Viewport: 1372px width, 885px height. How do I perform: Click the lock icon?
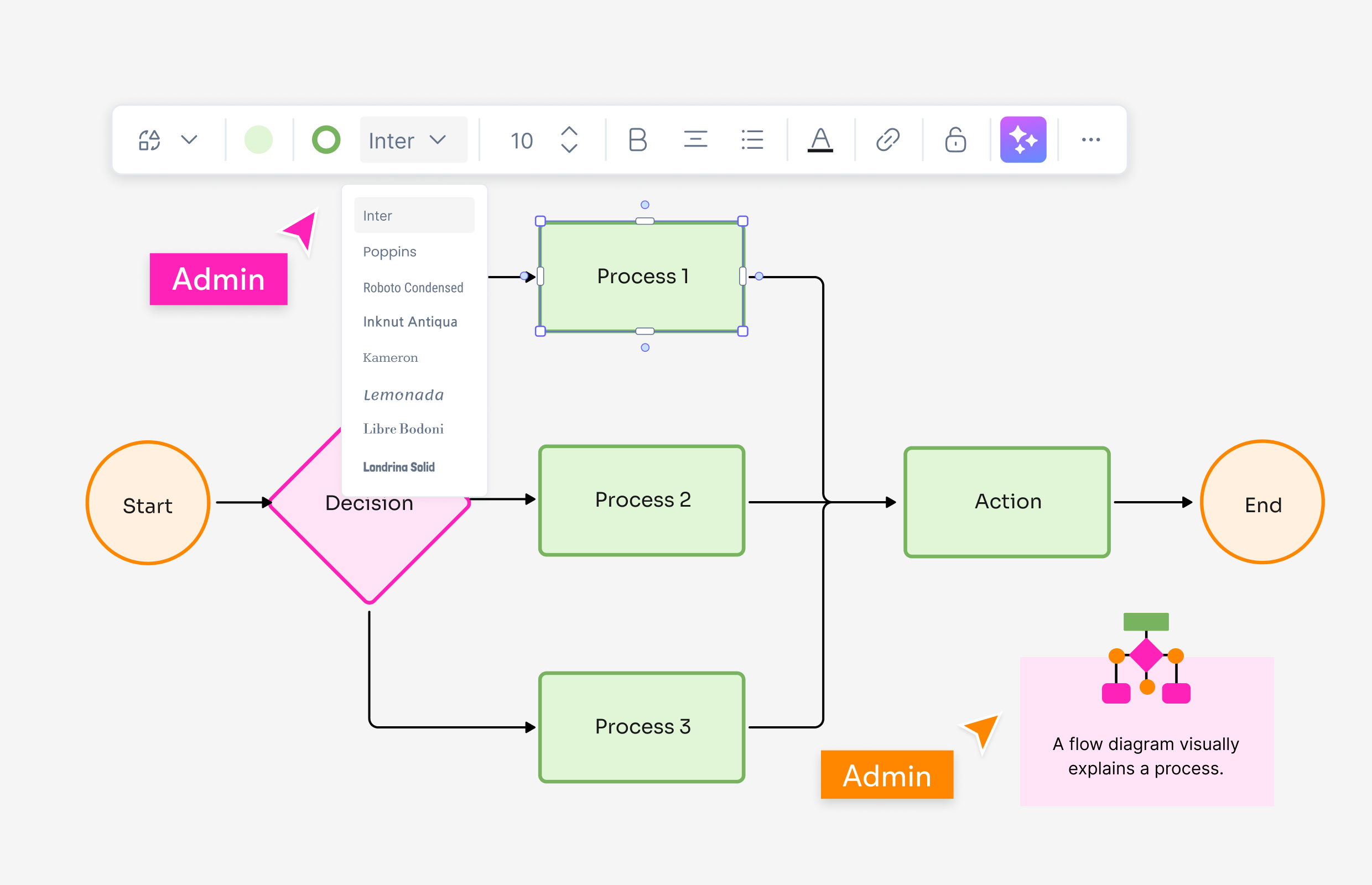pyautogui.click(x=955, y=139)
